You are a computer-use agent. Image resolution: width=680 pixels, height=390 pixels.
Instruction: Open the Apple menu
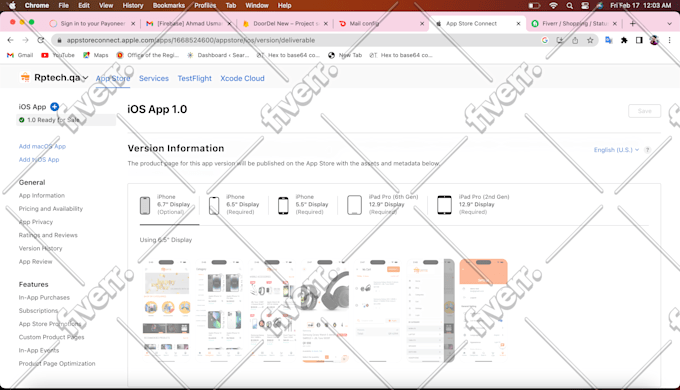12,5
